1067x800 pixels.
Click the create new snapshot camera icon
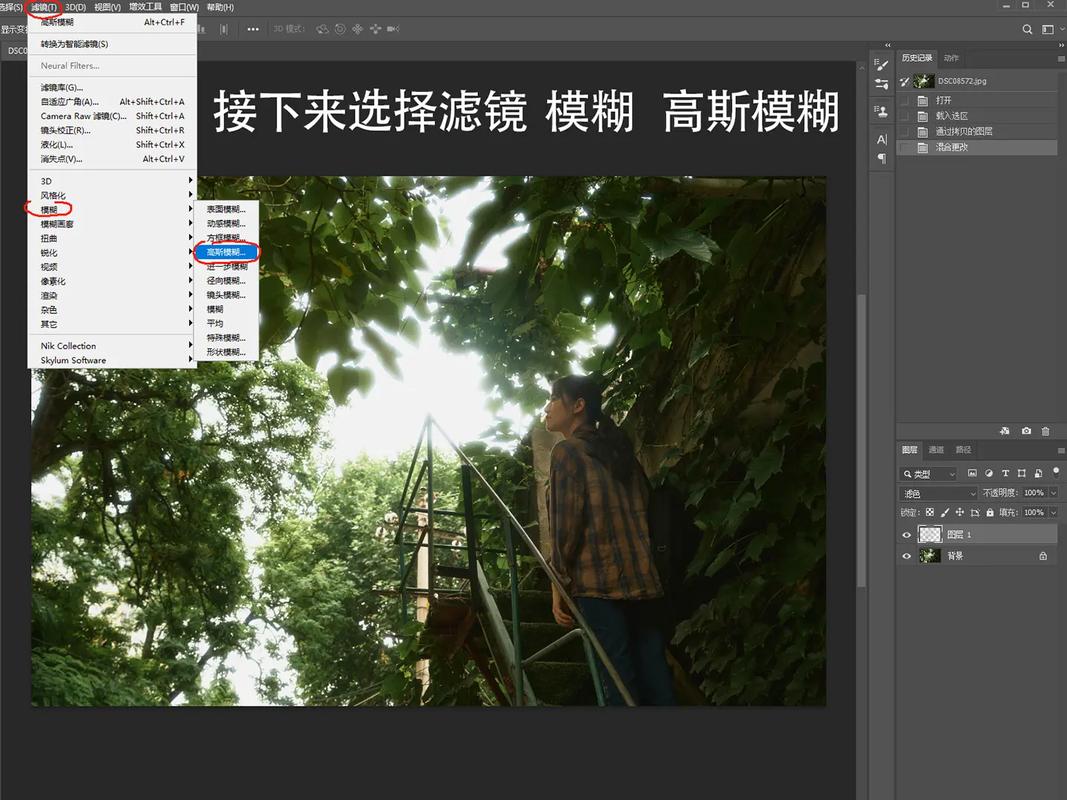[1026, 430]
